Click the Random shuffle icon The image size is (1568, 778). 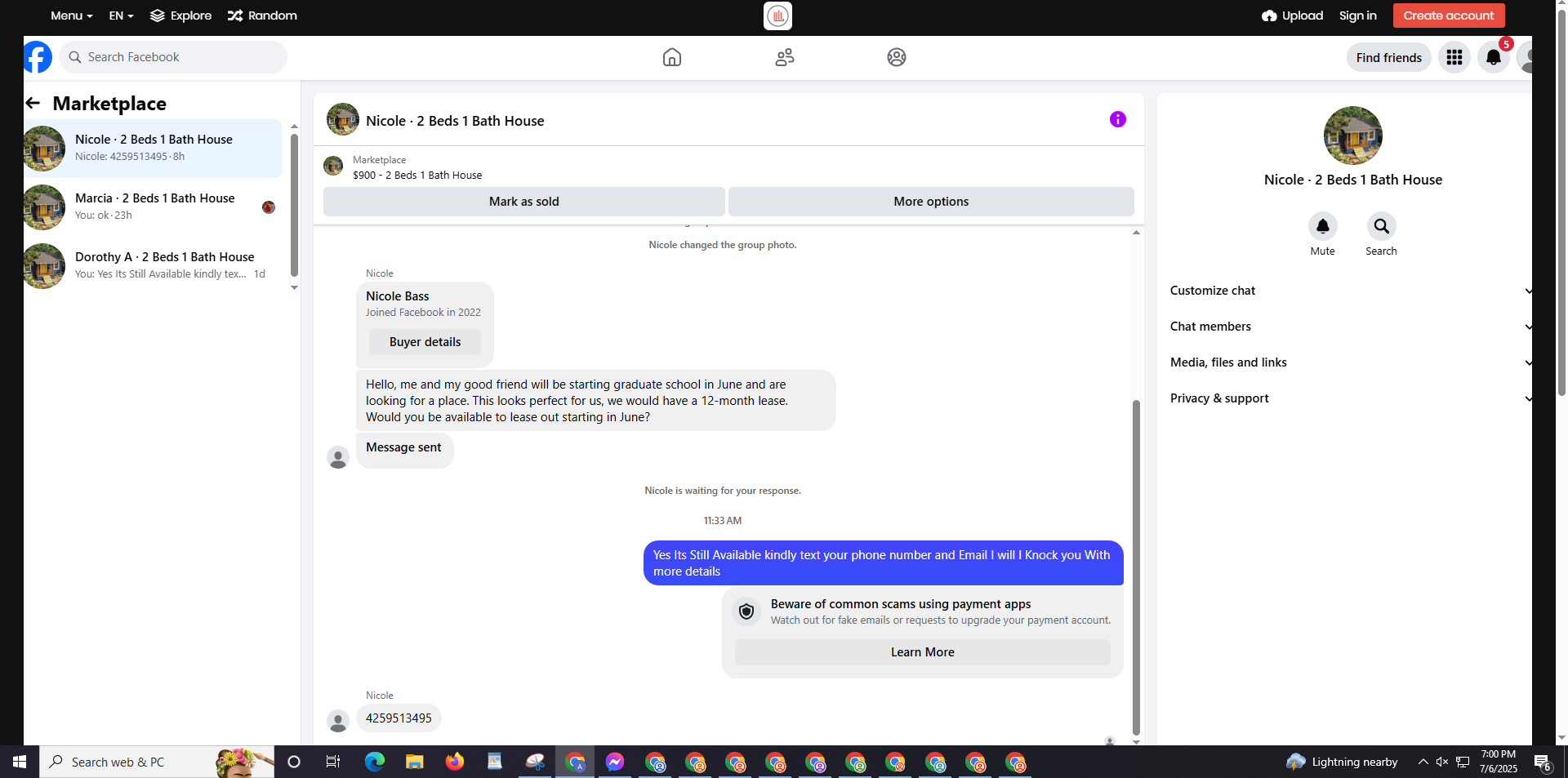pyautogui.click(x=235, y=16)
